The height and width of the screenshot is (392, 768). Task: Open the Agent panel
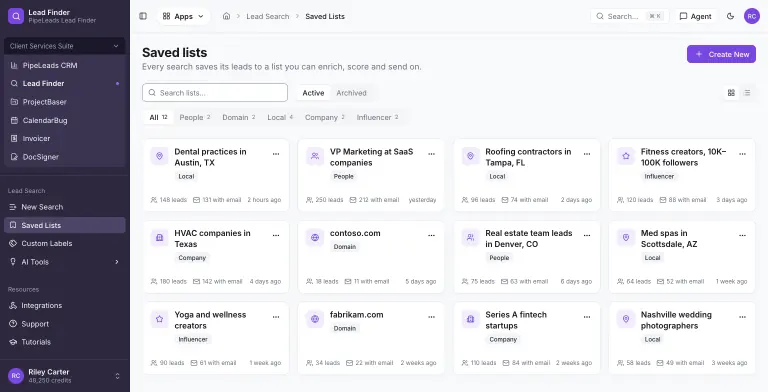(696, 16)
